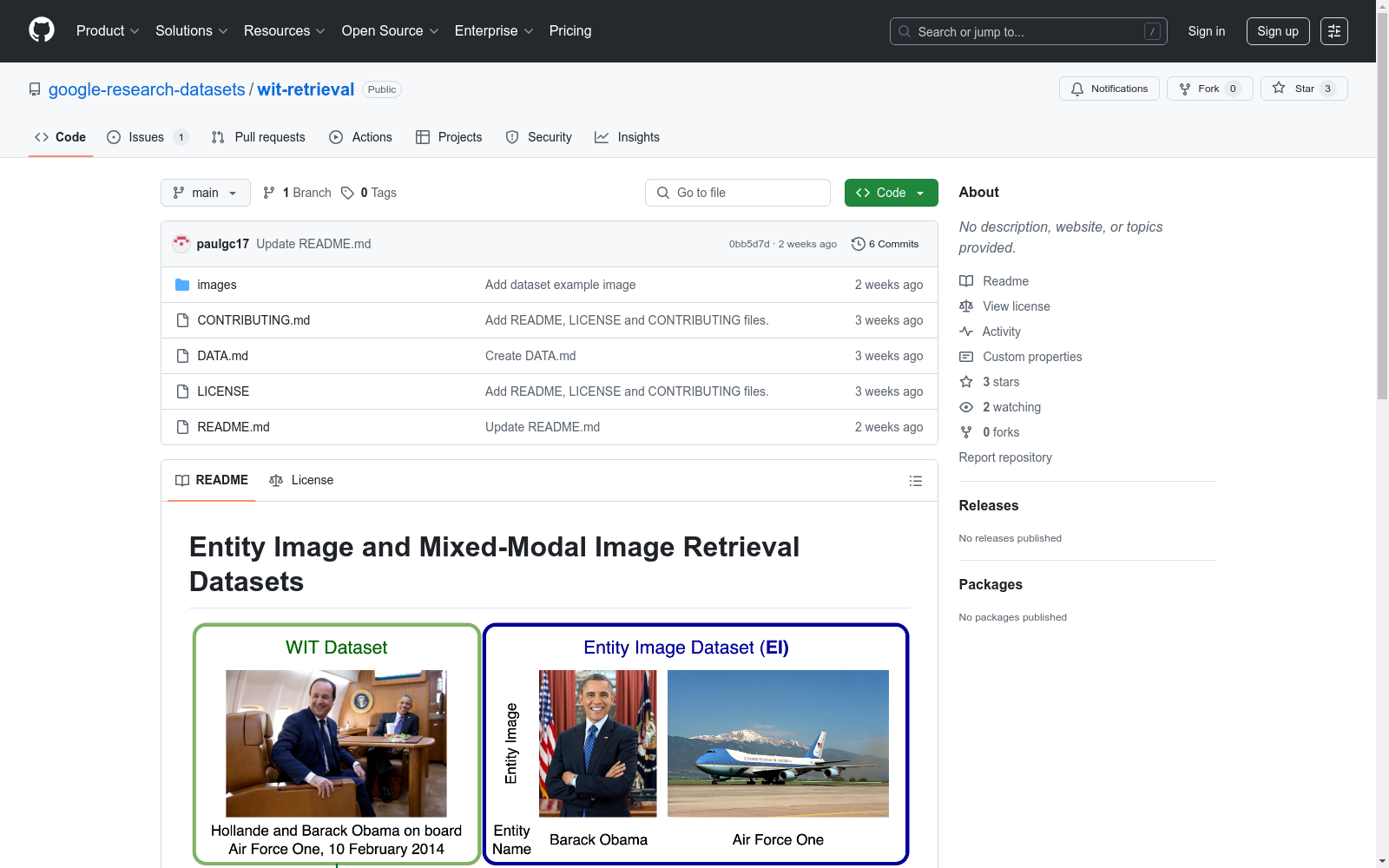This screenshot has width=1389, height=868.
Task: Open Activity link in About
Action: coord(990,332)
